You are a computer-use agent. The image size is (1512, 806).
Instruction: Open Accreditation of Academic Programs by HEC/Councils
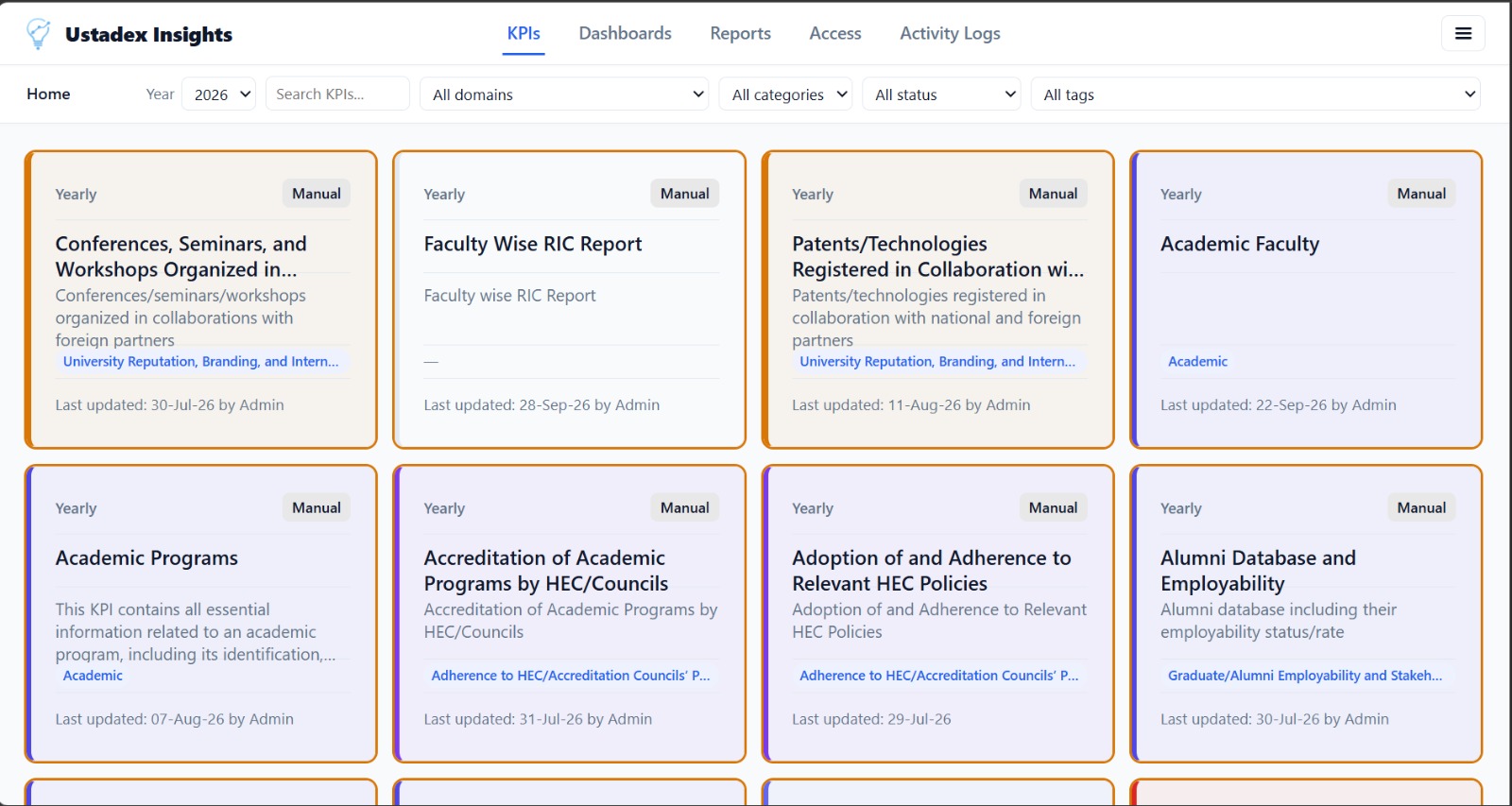point(569,613)
